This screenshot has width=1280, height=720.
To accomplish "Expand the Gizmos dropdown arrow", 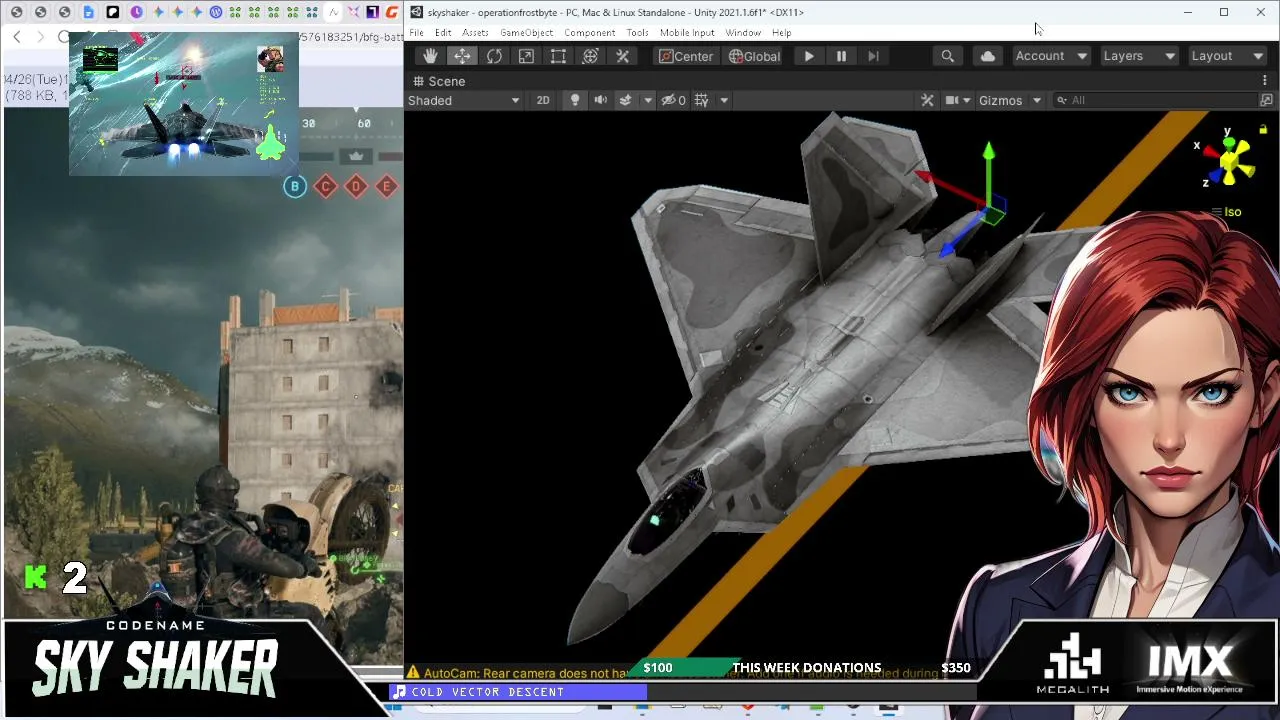I will click(x=1037, y=100).
